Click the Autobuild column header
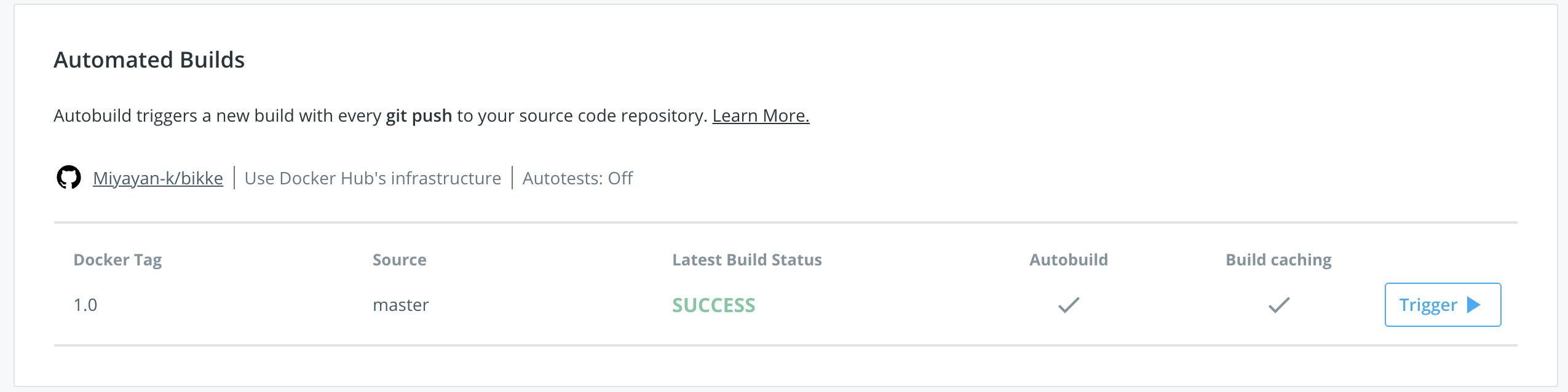Image resolution: width=1568 pixels, height=392 pixels. pyautogui.click(x=1069, y=260)
